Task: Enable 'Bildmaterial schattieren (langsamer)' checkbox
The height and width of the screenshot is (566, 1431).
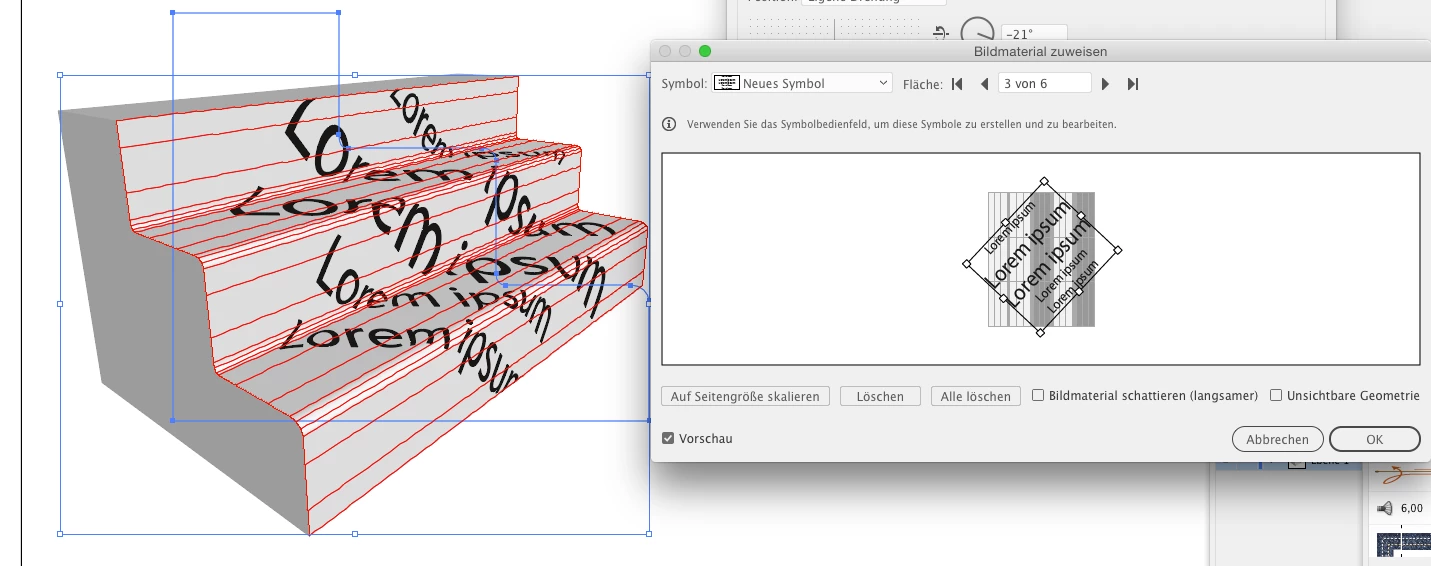Action: pos(1038,396)
